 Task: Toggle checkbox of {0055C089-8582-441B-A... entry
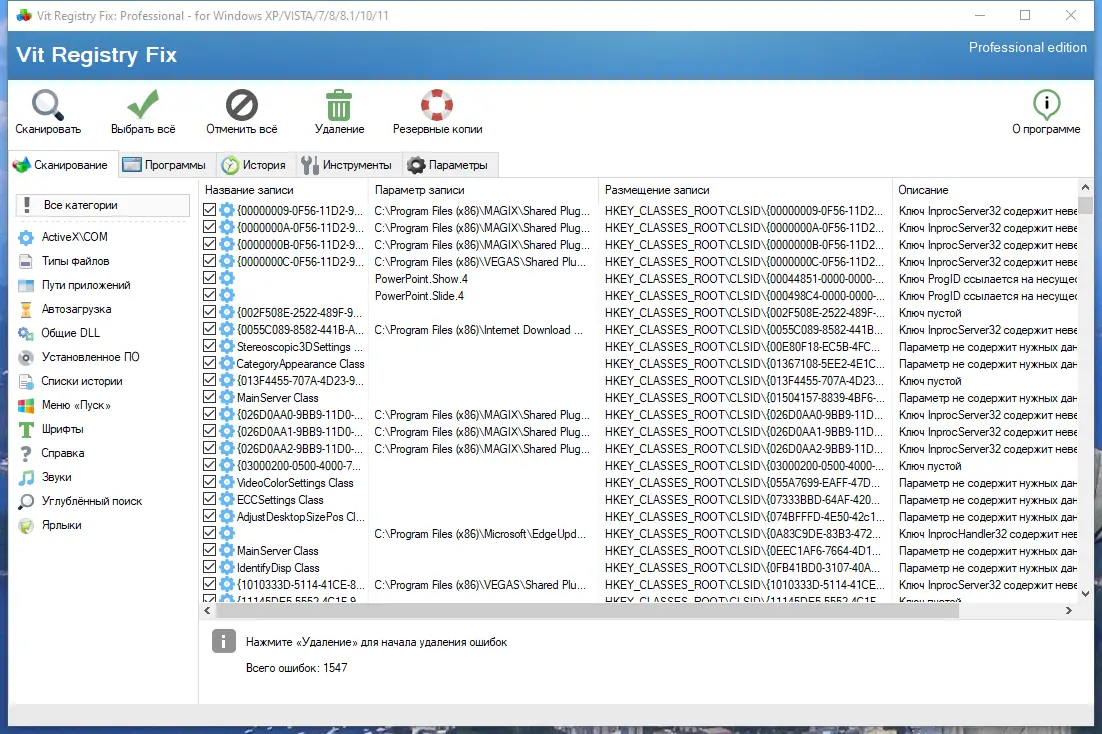tap(209, 329)
